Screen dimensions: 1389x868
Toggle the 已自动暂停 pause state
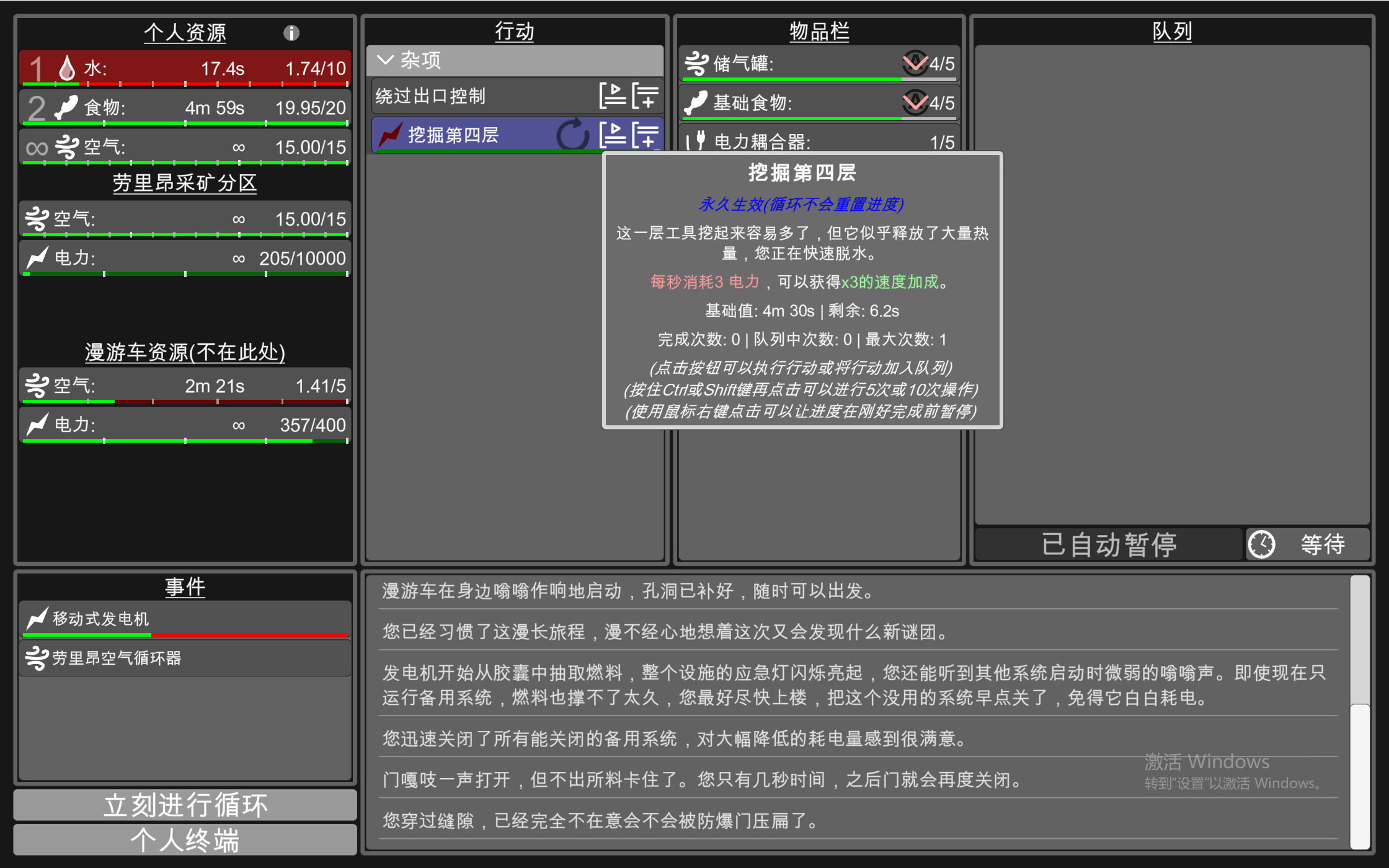1108,544
